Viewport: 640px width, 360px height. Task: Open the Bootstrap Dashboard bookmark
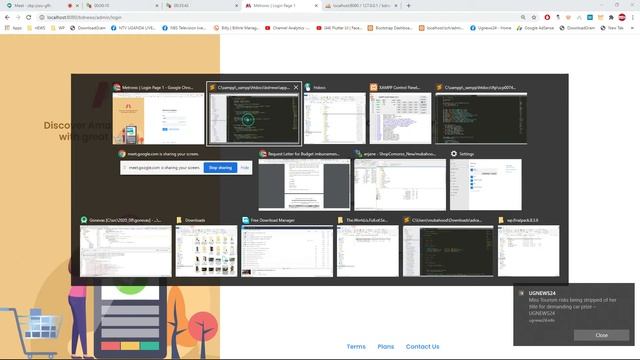[390, 28]
